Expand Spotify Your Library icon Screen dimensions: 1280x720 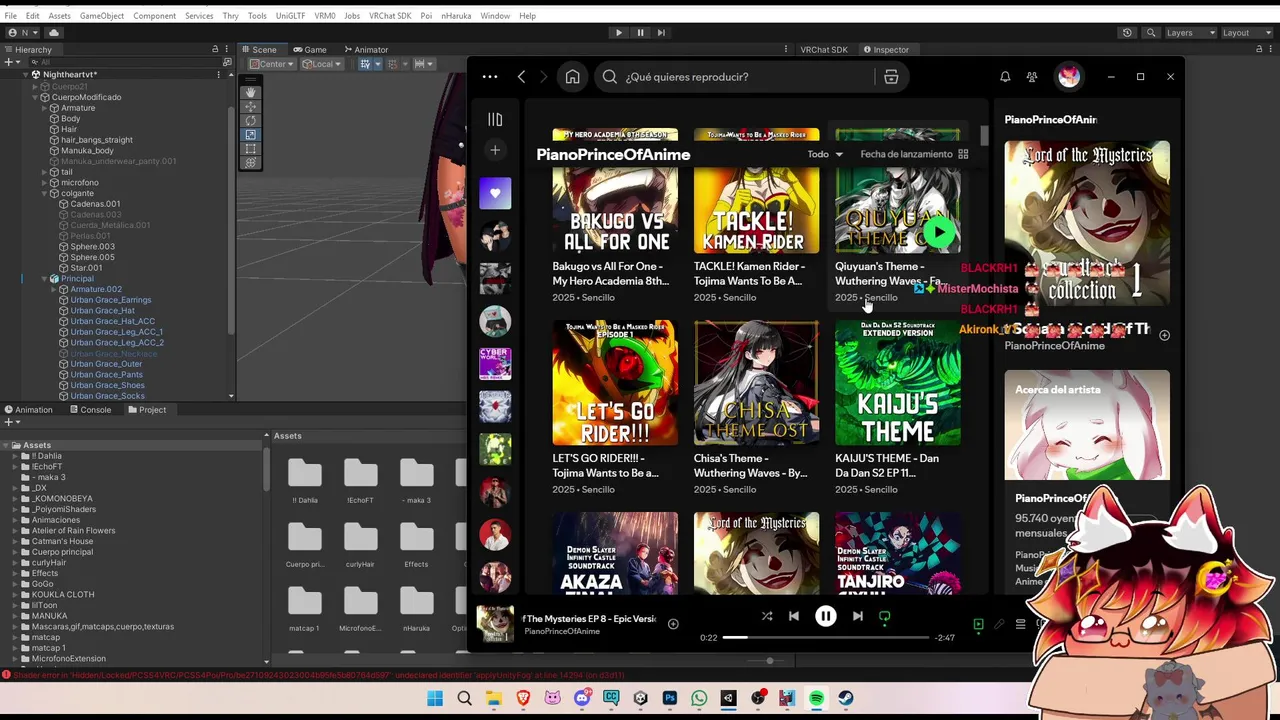click(x=495, y=120)
